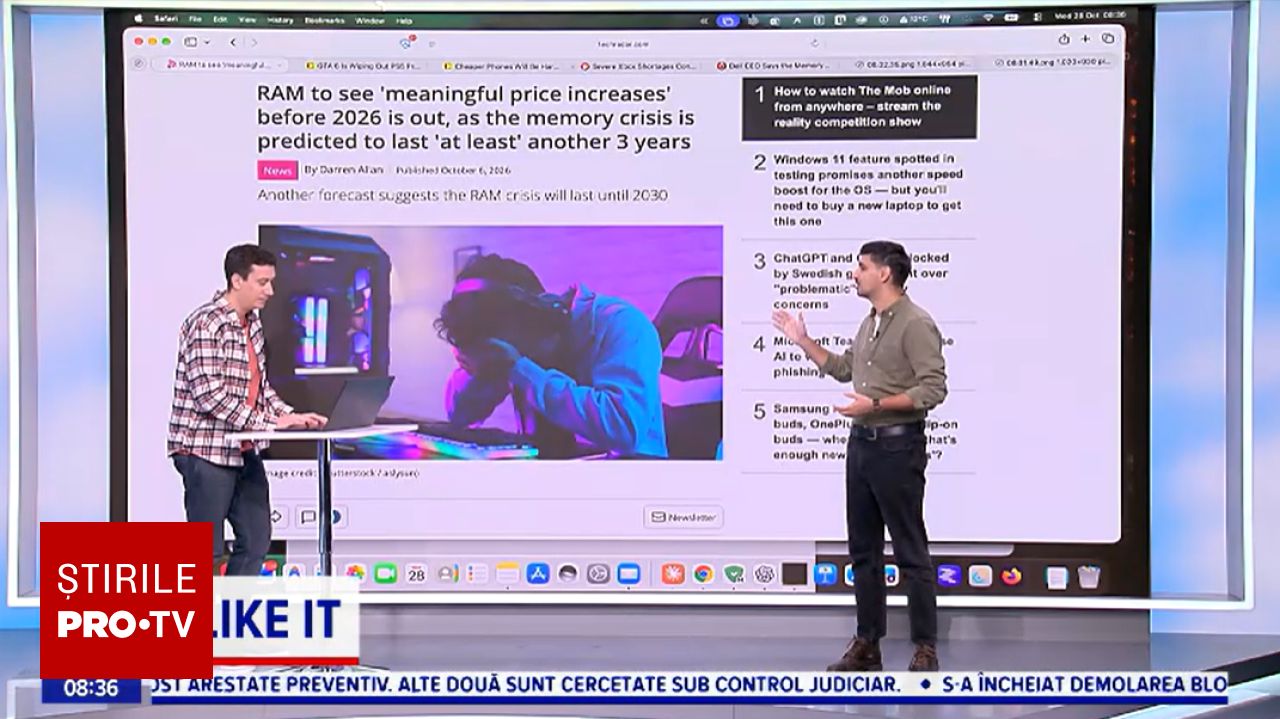This screenshot has height=719, width=1280.
Task: Open the Window menu in menu bar
Action: tap(369, 19)
